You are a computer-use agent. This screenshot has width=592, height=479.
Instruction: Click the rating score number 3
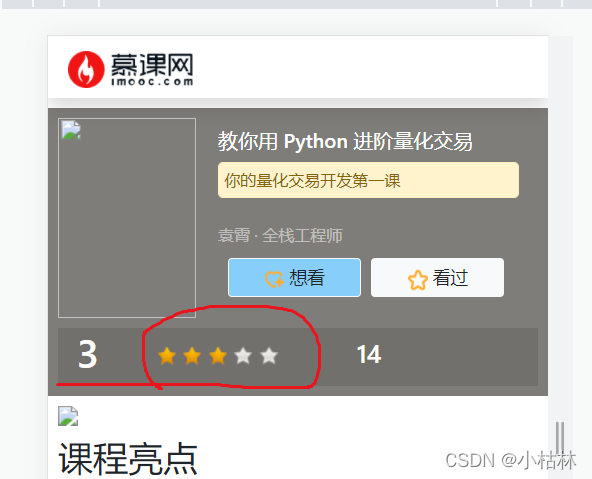pos(88,354)
